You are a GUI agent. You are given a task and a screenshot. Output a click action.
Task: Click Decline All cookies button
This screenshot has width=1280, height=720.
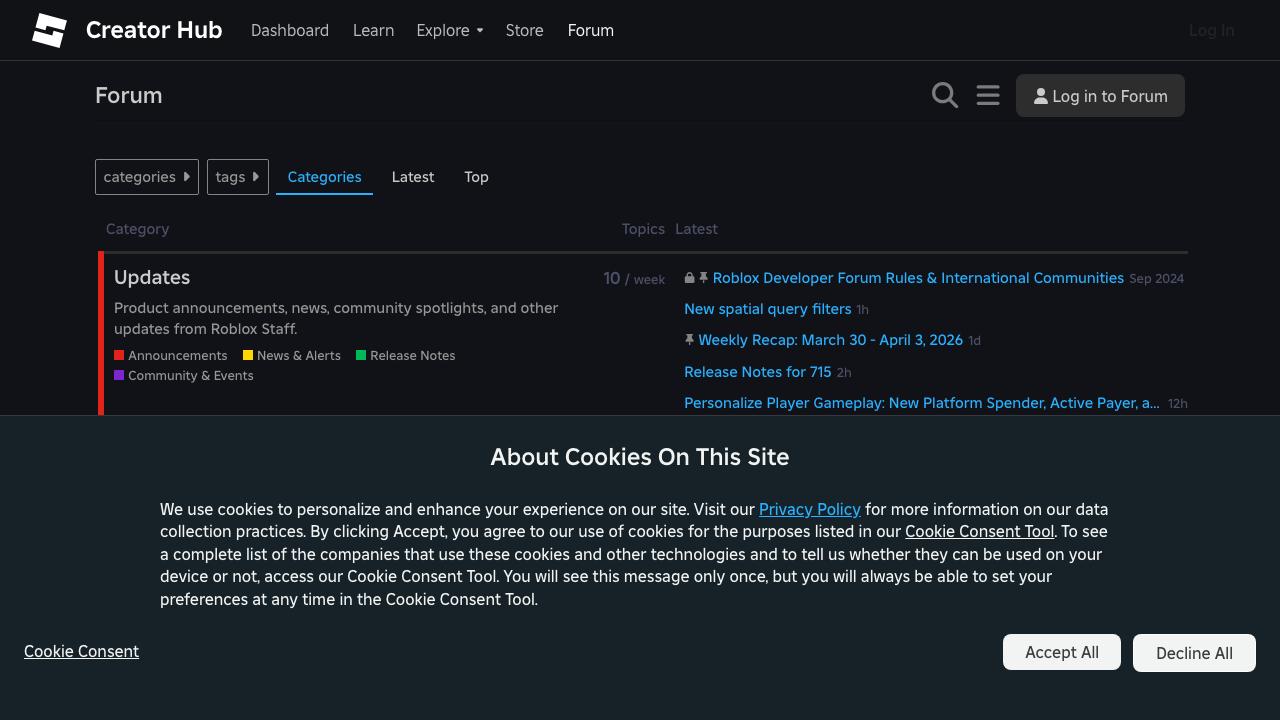tap(1194, 653)
